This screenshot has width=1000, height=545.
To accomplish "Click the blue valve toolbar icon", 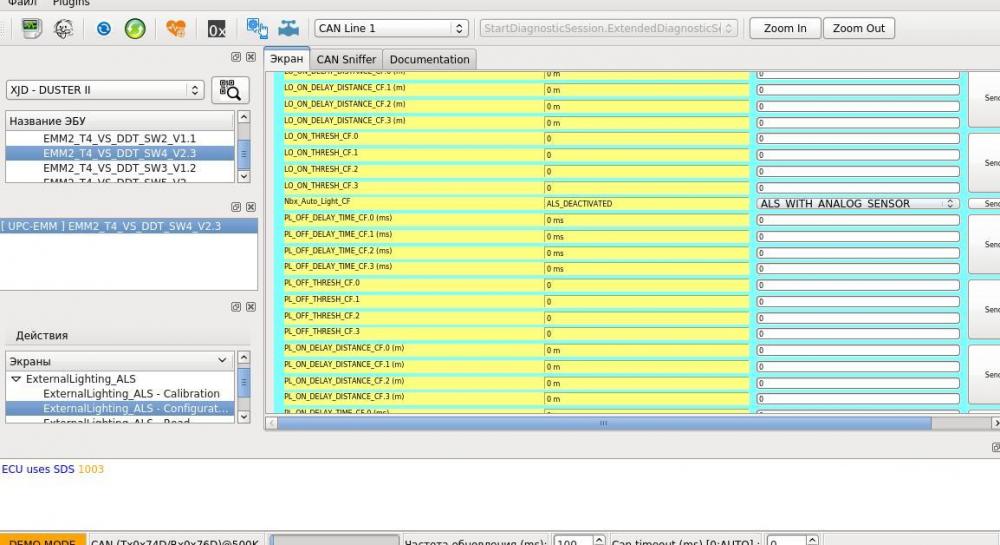I will (x=289, y=28).
